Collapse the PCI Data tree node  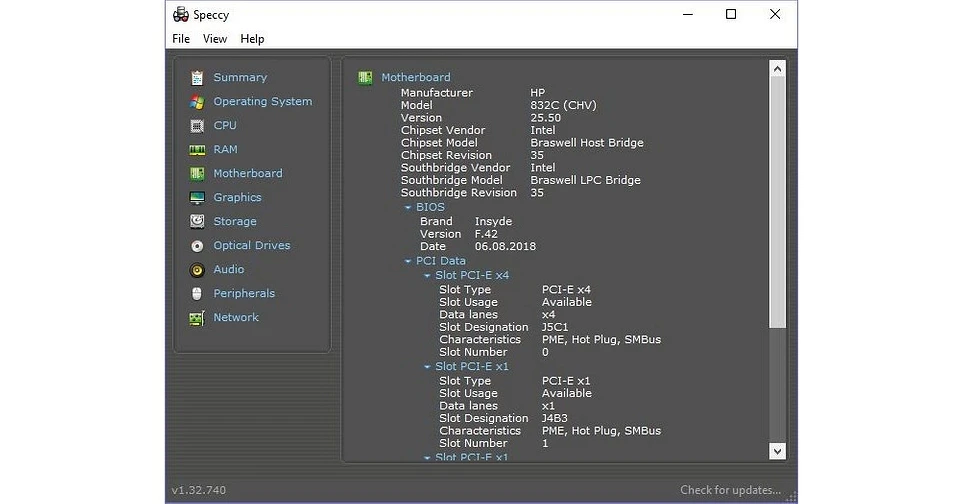[x=408, y=262]
